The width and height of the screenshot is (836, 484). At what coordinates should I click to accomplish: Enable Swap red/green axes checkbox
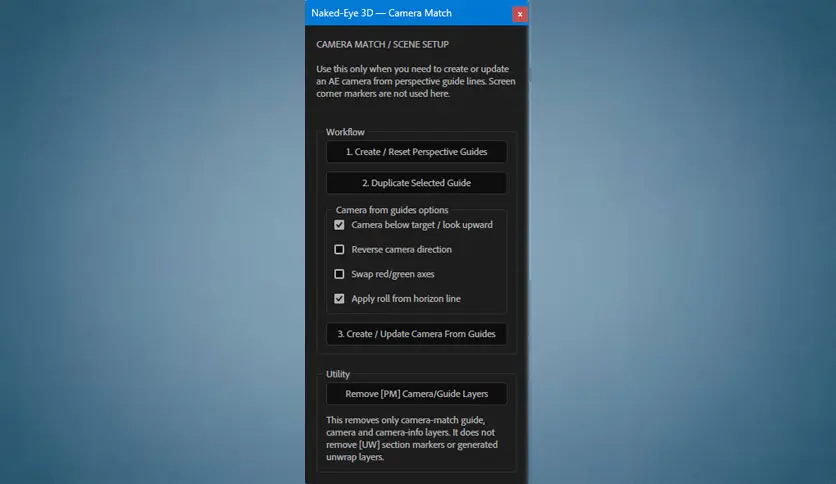[339, 274]
